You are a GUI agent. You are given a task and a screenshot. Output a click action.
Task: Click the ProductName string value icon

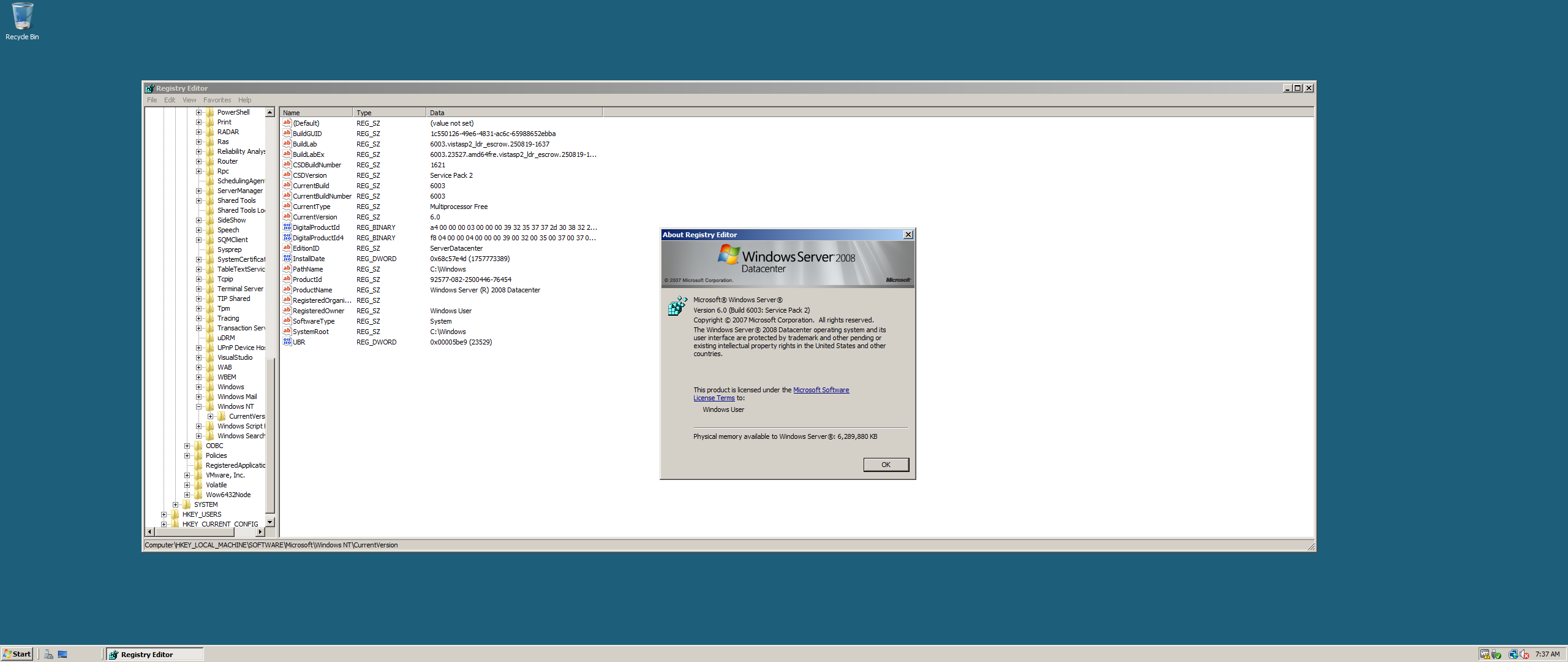point(287,289)
